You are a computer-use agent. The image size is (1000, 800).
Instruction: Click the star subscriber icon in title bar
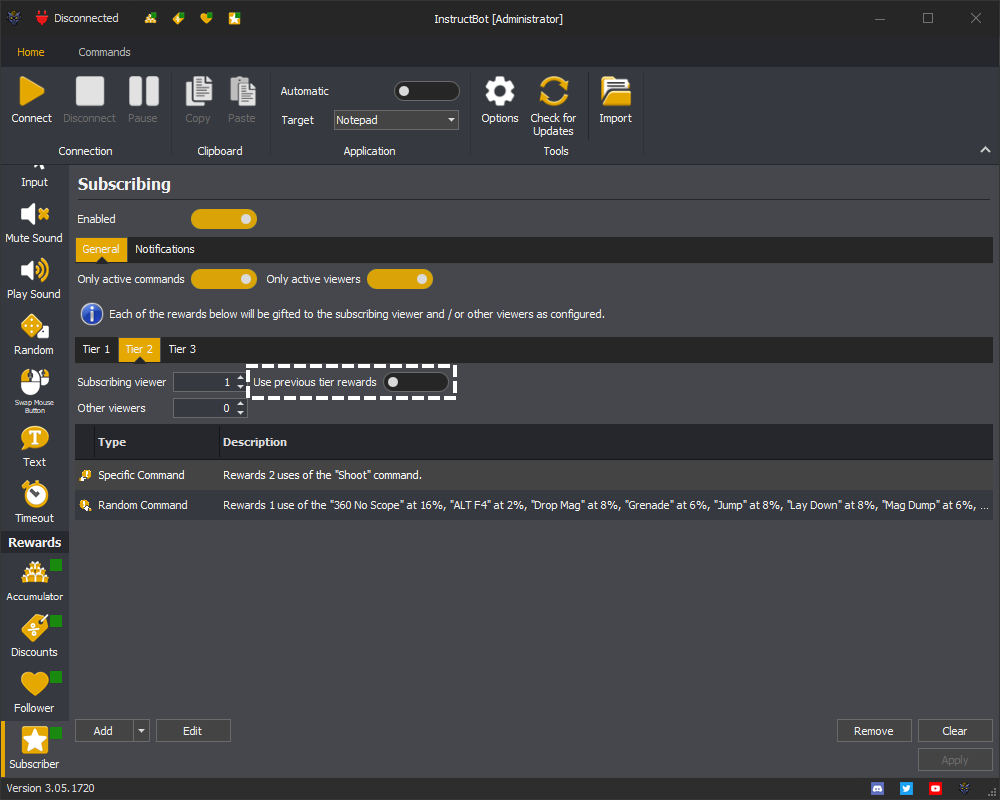click(x=235, y=19)
